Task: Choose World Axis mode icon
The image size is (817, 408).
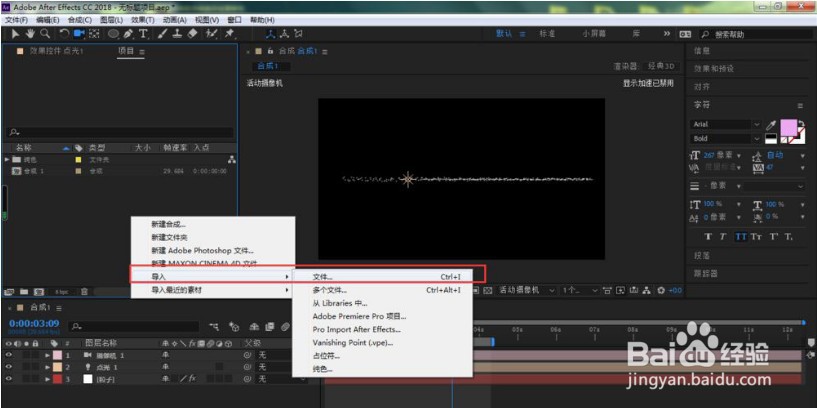Action: coord(284,34)
